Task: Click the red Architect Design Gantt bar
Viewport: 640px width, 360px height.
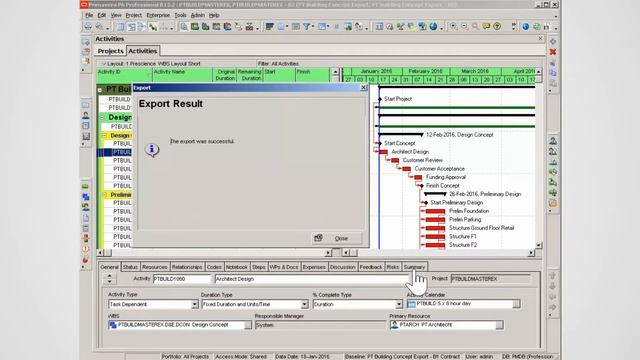Action: click(383, 152)
